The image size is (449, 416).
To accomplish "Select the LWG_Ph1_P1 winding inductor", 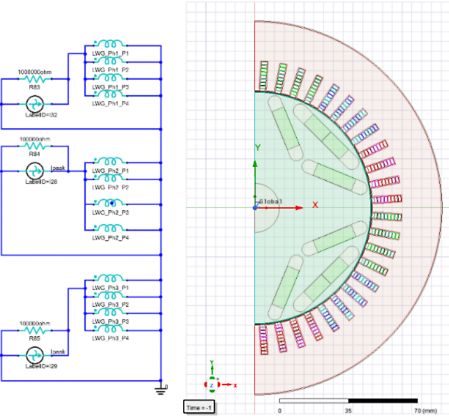I will 110,44.
